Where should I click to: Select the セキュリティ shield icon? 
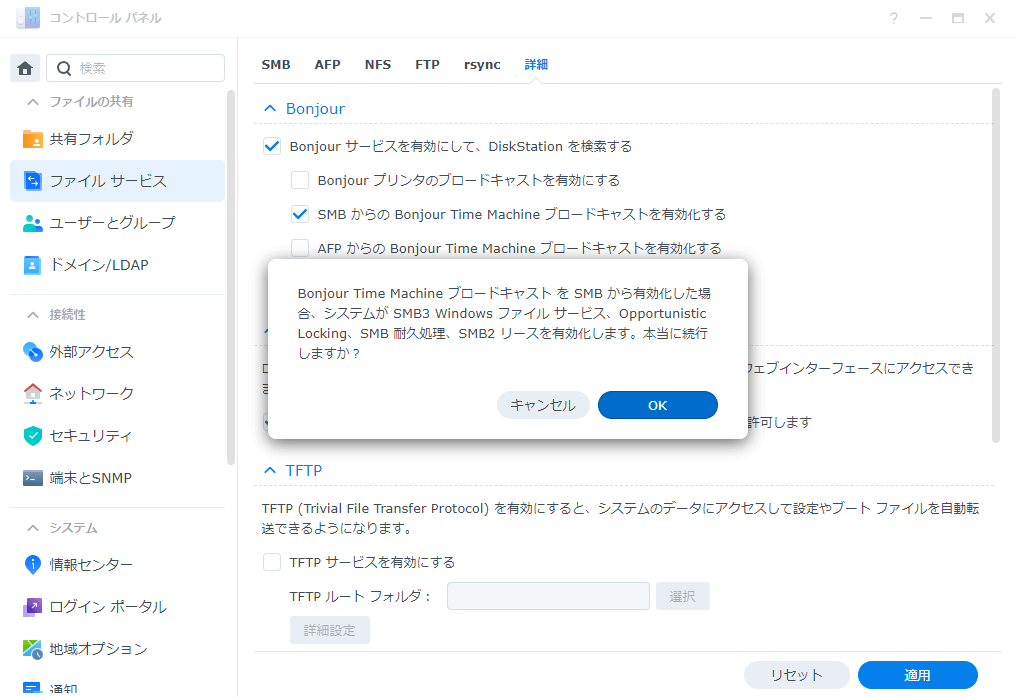(x=33, y=436)
